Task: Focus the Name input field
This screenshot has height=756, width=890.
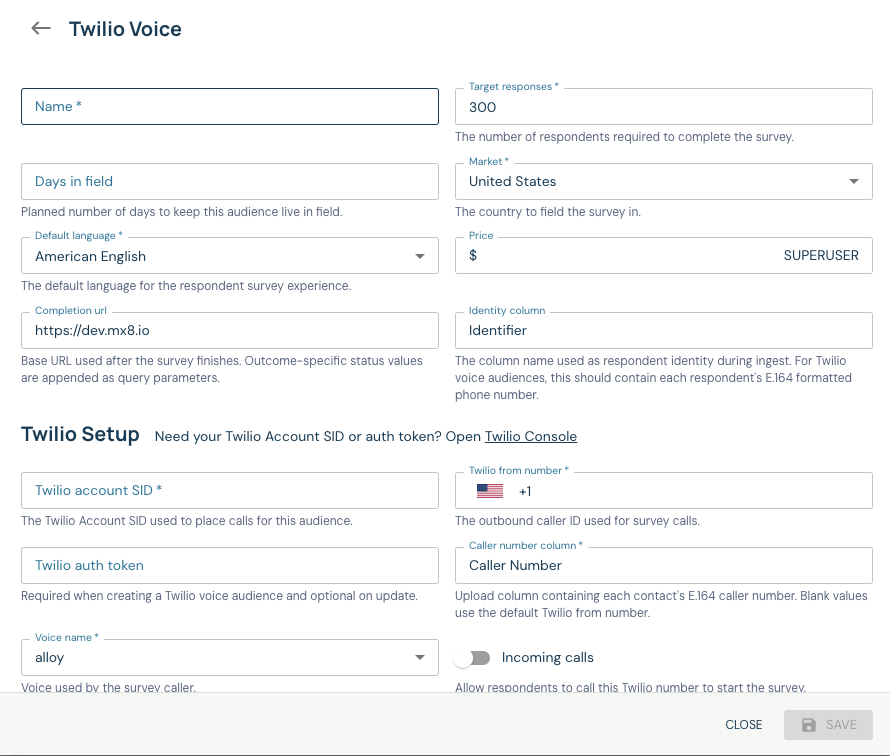Action: click(230, 107)
